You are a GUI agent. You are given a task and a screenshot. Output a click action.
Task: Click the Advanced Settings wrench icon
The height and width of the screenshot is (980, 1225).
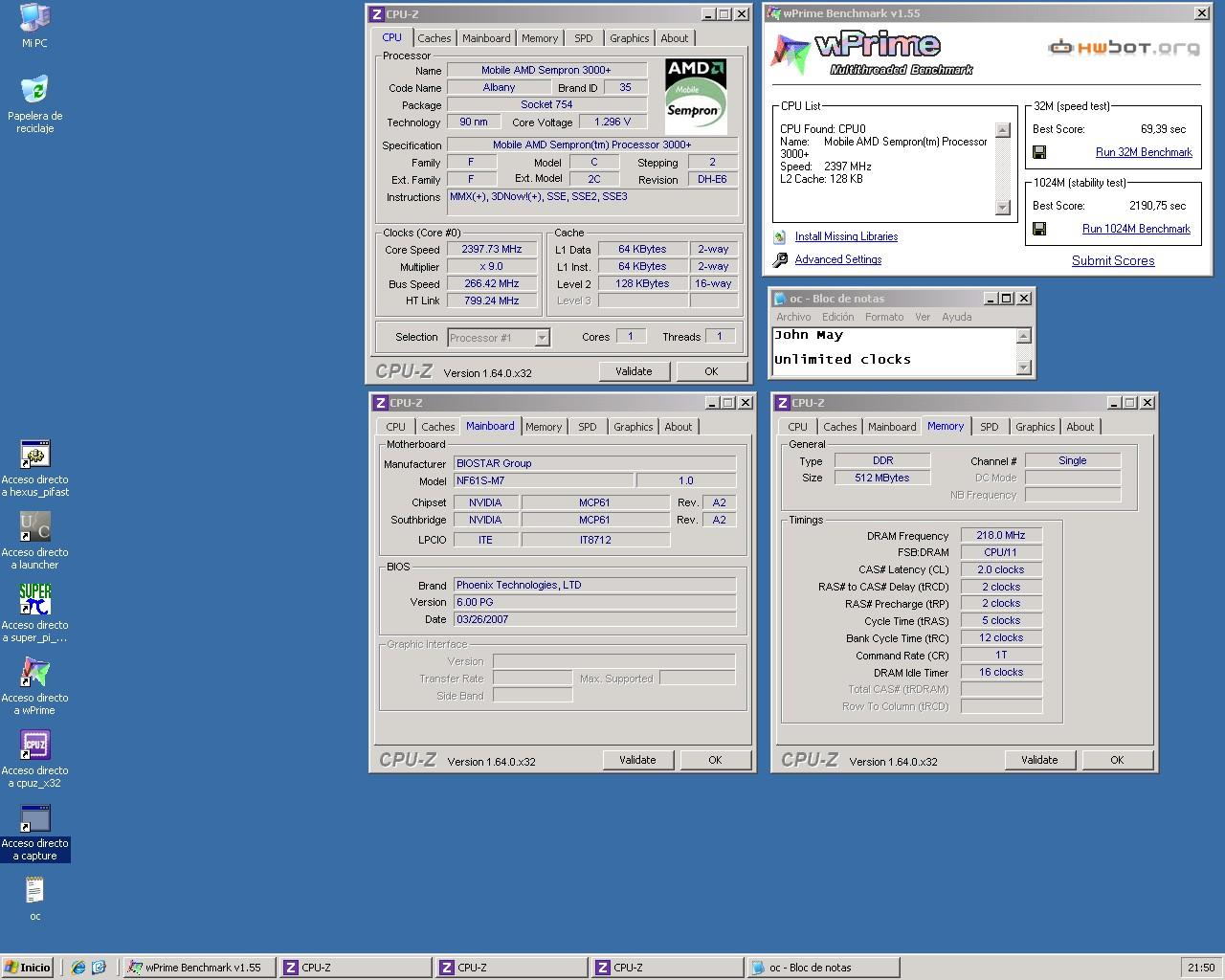click(x=780, y=259)
